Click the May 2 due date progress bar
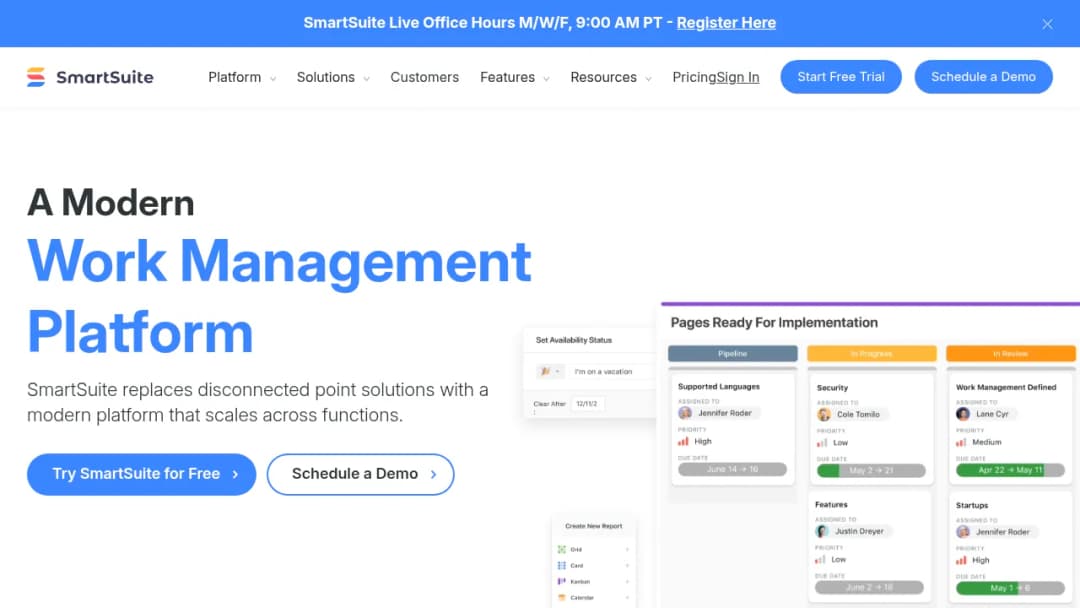 [871, 471]
